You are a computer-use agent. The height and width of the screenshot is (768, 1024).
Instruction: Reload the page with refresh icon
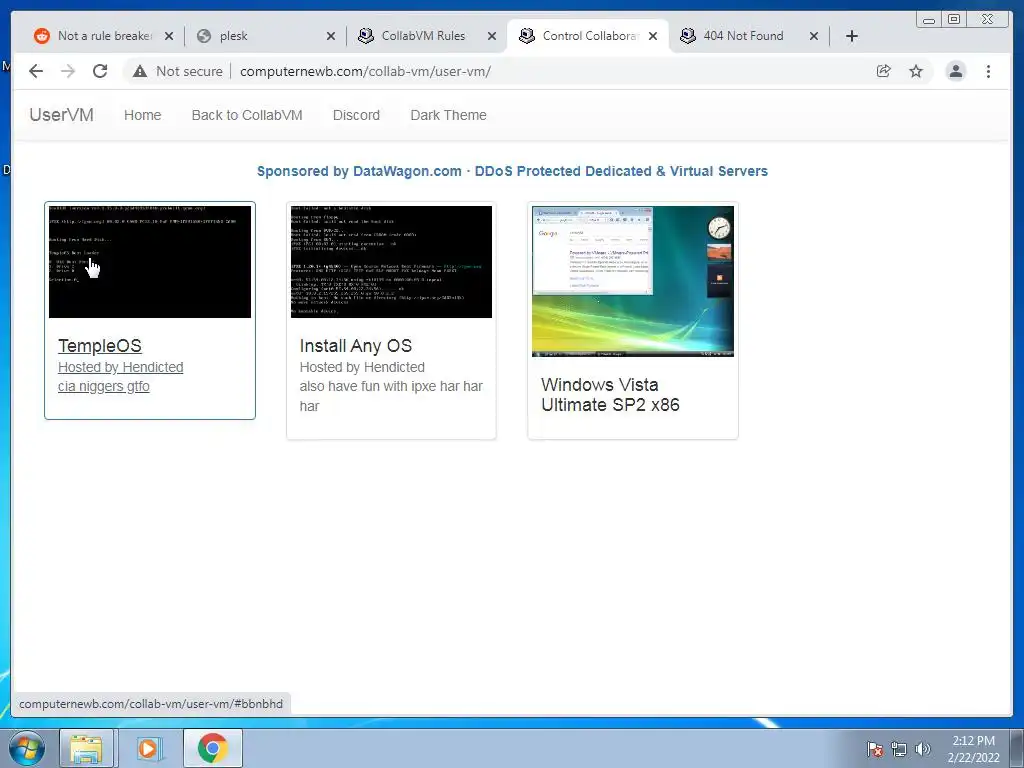(100, 71)
